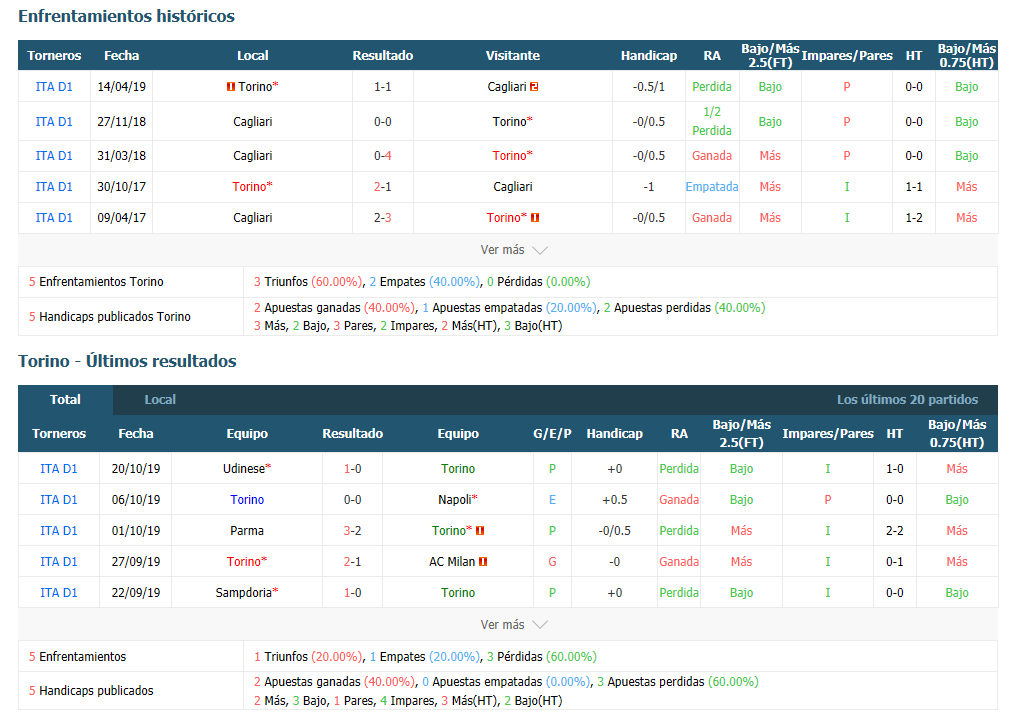
Task: Select blue Torino team name on 06/10/19
Action: [247, 500]
